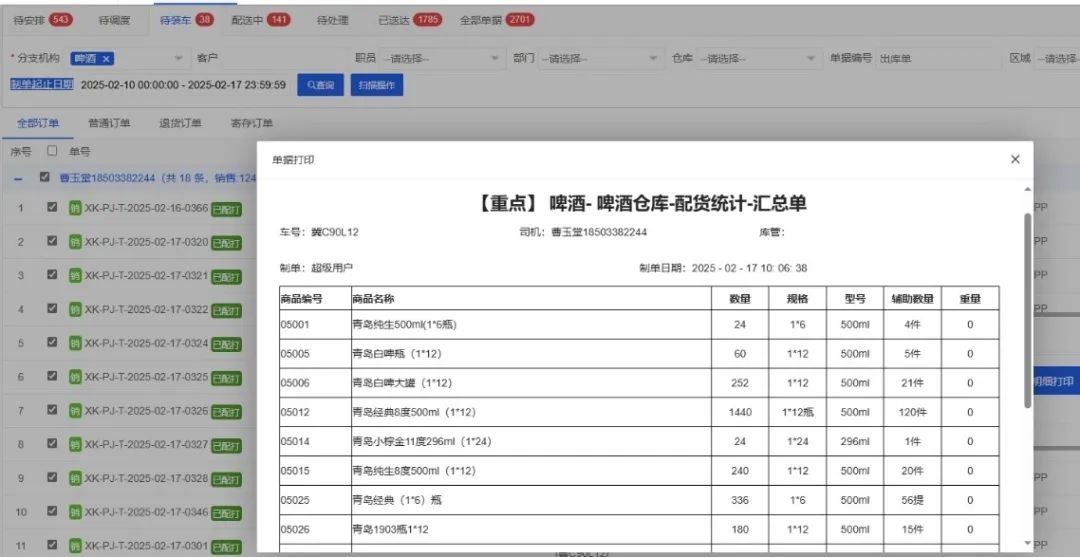Uncheck the 曹玉堂18503382244 group checkbox
The height and width of the screenshot is (557, 1080).
click(45, 178)
